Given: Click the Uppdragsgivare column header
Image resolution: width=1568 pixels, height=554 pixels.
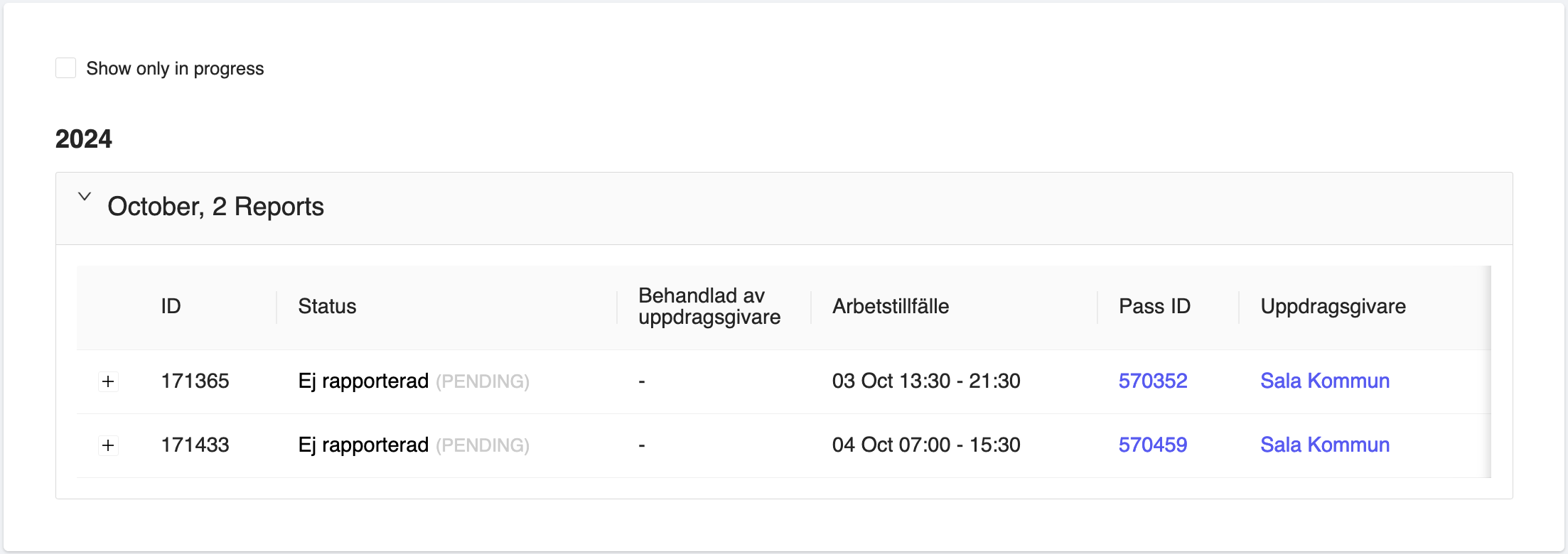Looking at the screenshot, I should click(1333, 307).
